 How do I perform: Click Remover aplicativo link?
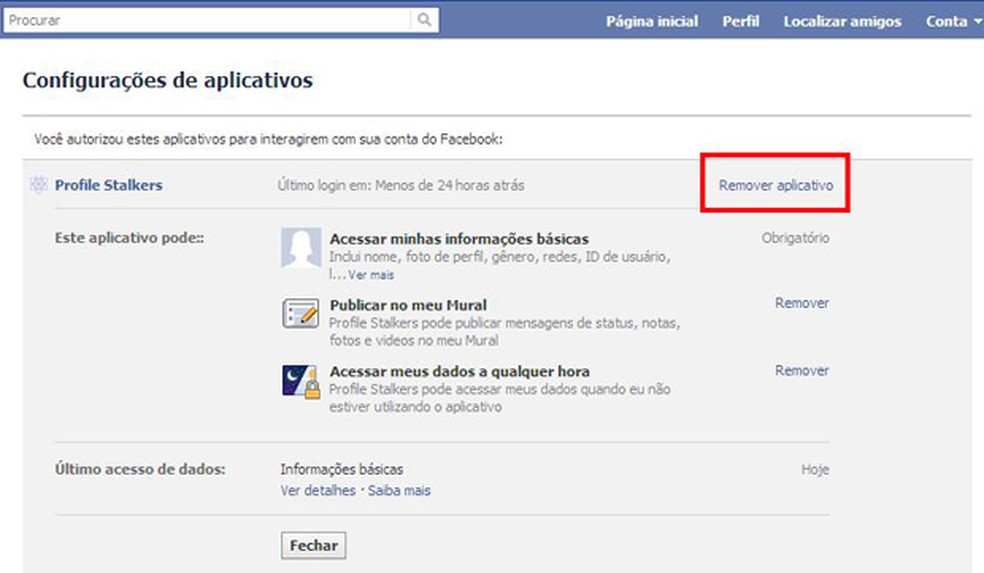click(x=776, y=185)
